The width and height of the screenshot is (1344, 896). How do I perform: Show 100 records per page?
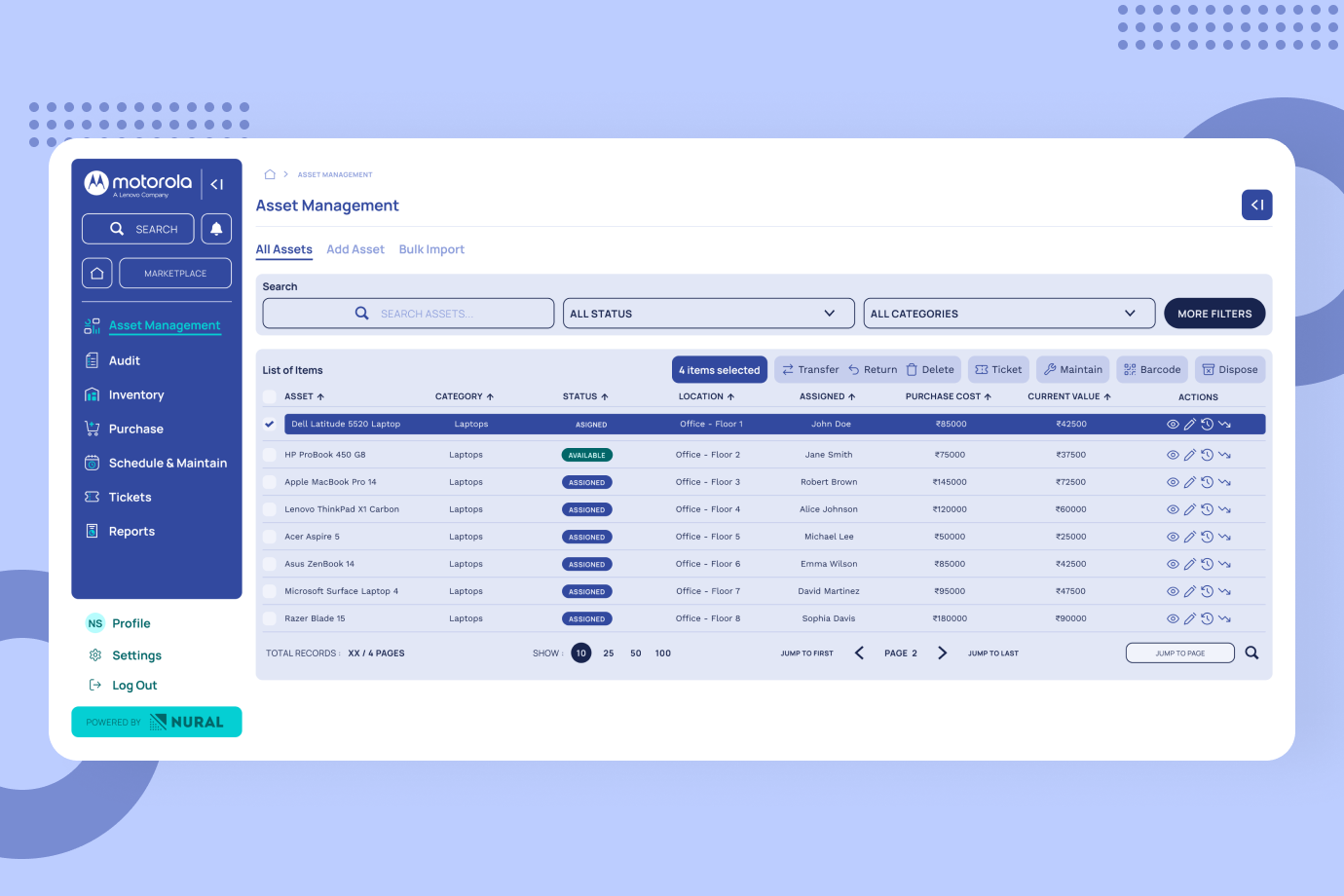663,653
